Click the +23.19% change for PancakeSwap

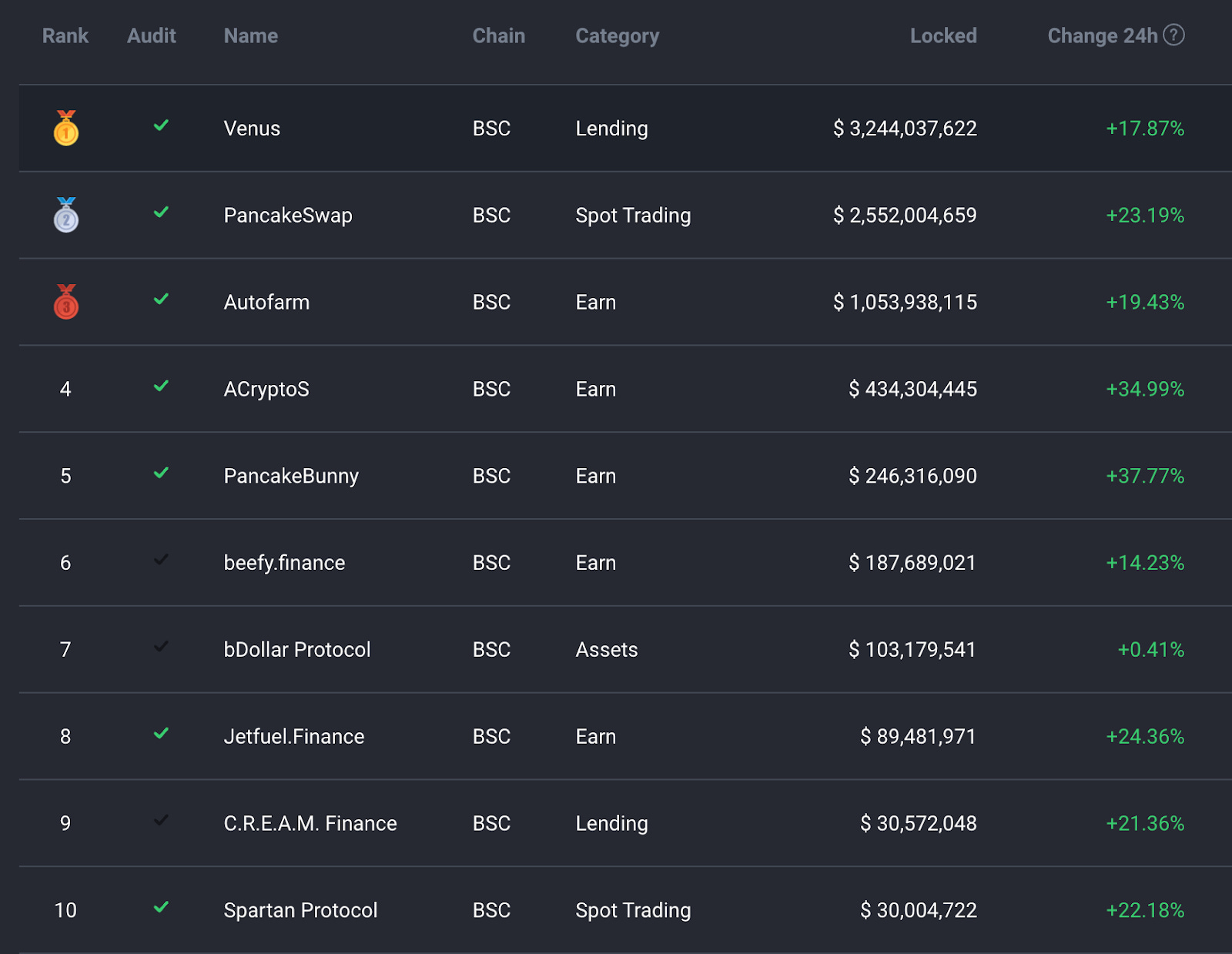point(1145,216)
